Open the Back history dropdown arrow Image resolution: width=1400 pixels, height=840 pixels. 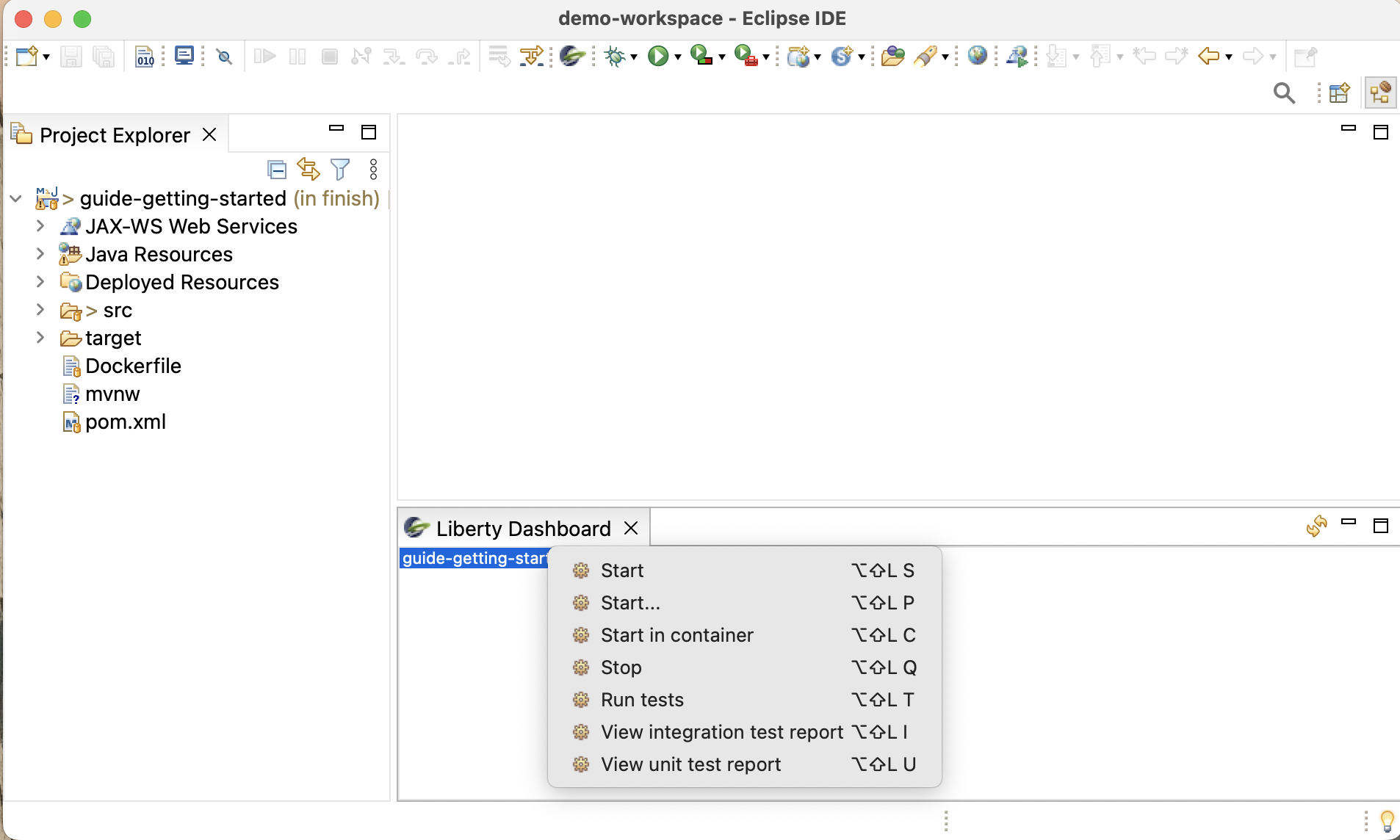tap(1229, 57)
